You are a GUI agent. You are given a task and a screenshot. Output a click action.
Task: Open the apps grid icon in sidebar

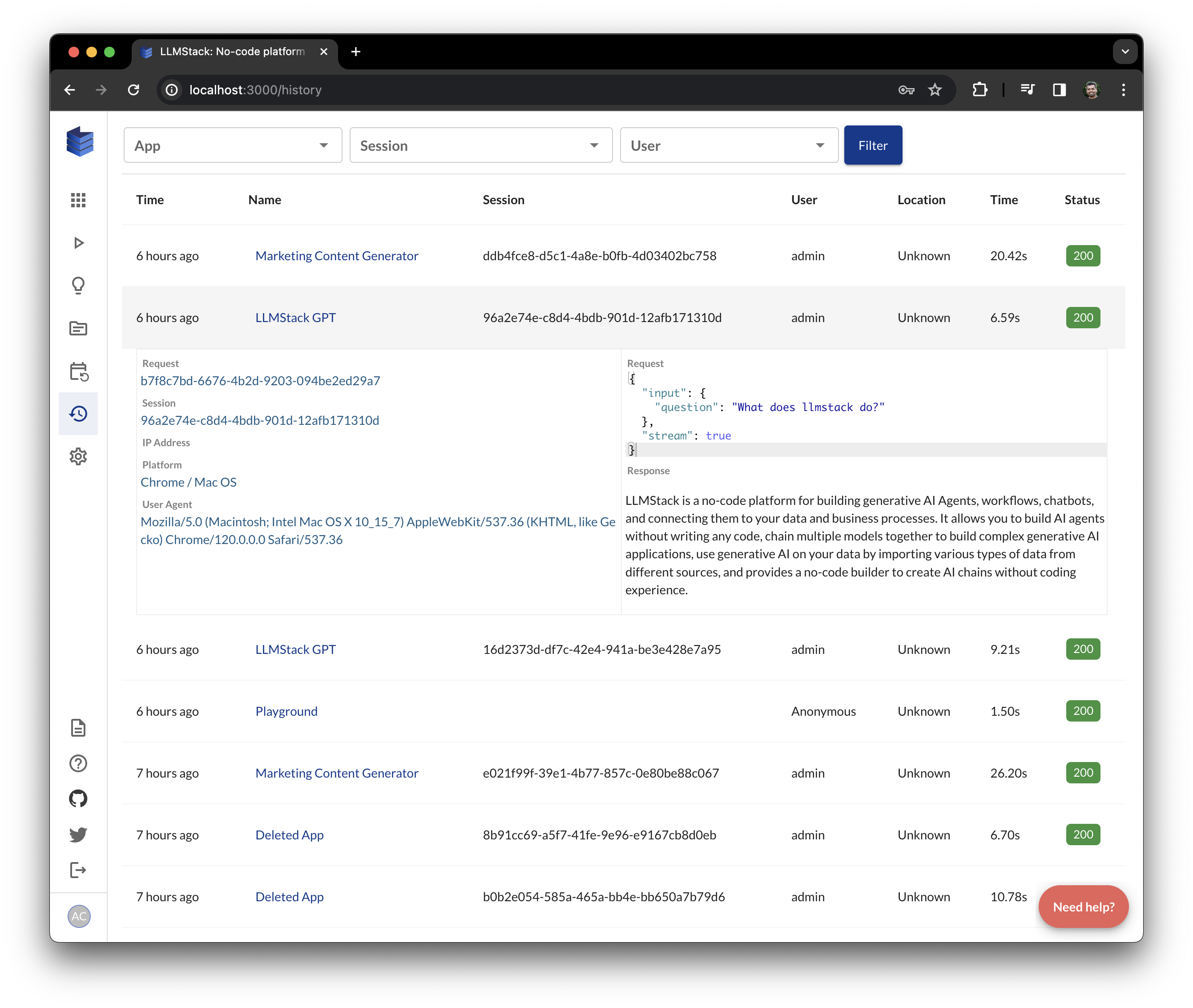[78, 200]
